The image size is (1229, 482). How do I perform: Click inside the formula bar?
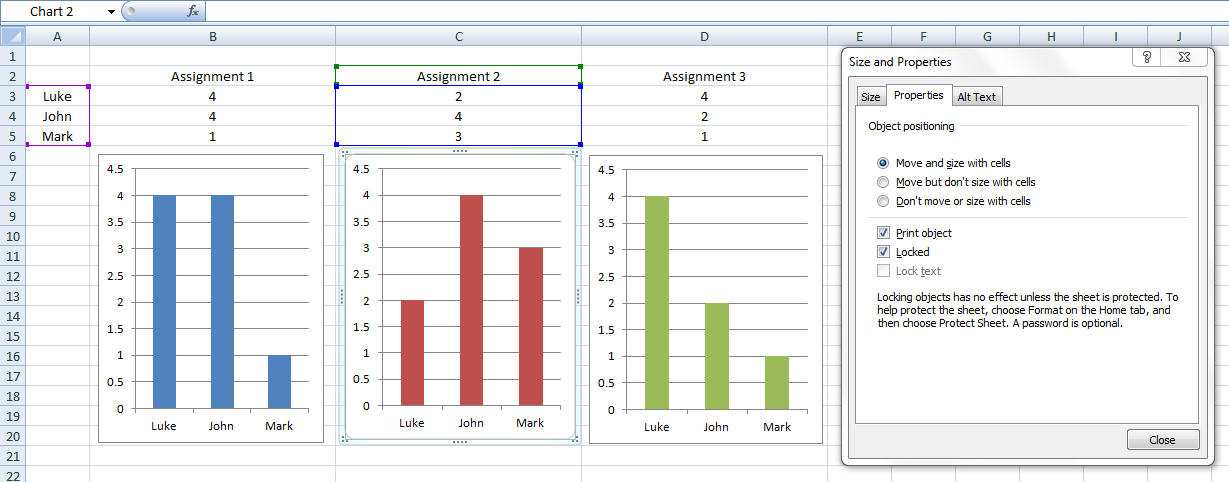(x=700, y=11)
